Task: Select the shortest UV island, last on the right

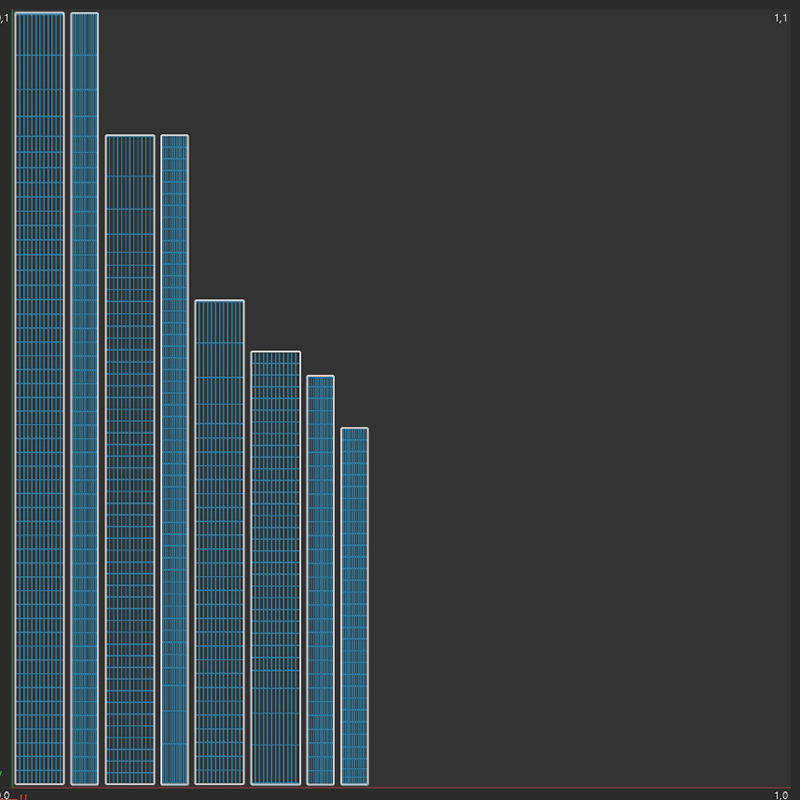Action: coord(355,606)
